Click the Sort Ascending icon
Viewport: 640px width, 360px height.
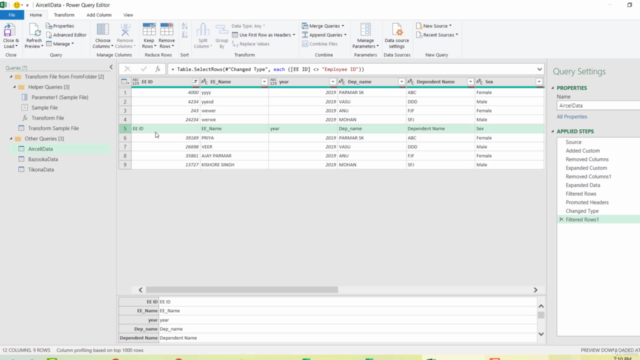click(x=184, y=26)
